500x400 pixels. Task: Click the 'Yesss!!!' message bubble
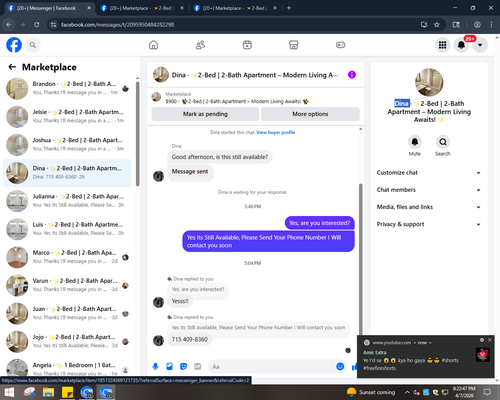(180, 301)
